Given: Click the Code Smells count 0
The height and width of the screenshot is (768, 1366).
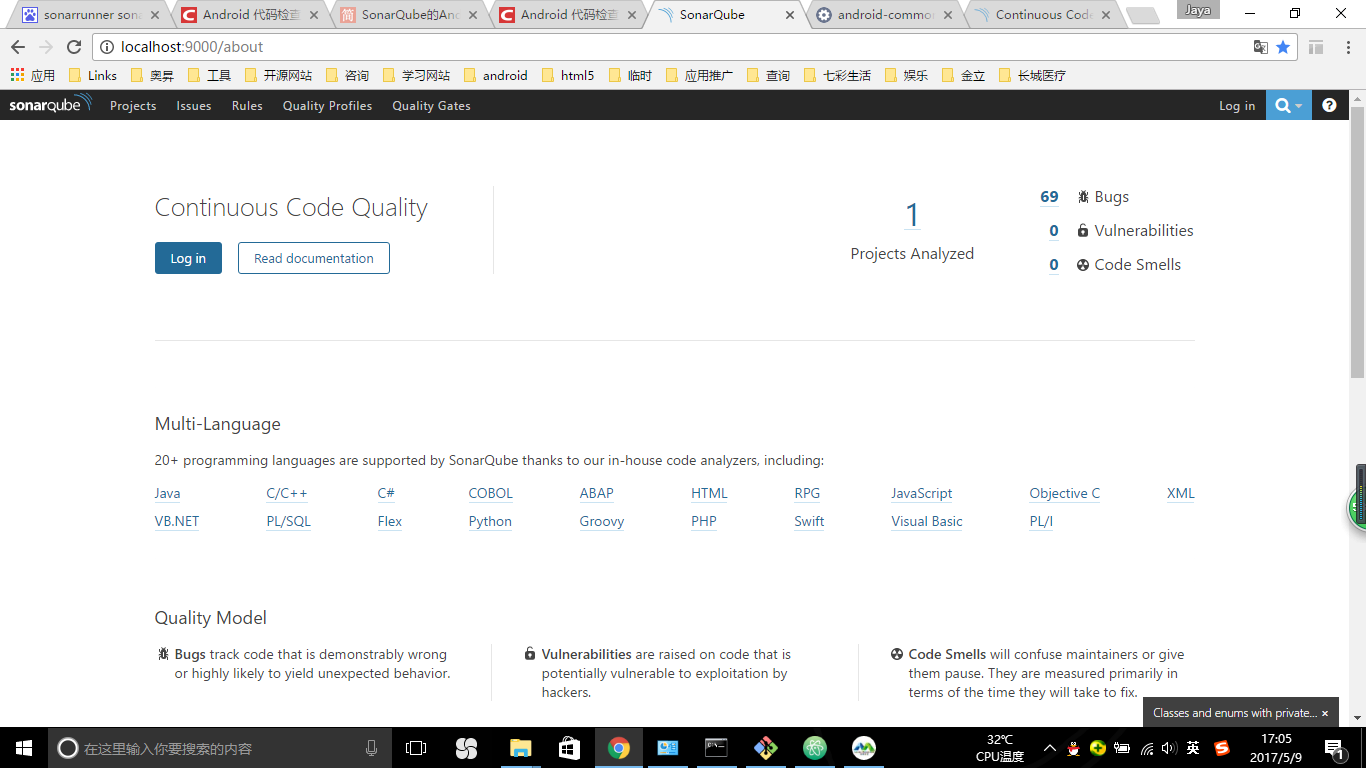Looking at the screenshot, I should (x=1054, y=265).
